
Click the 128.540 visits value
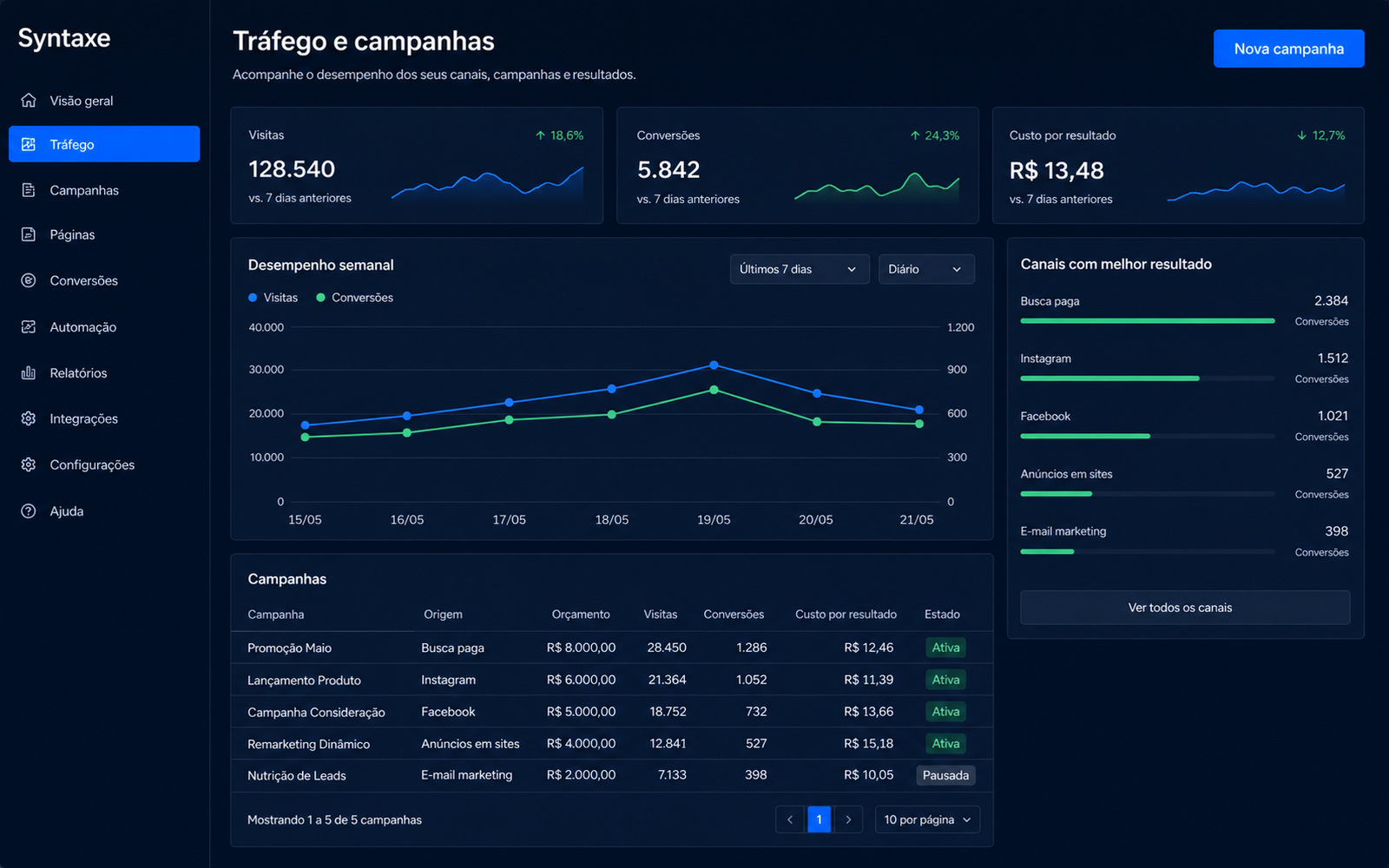[292, 169]
